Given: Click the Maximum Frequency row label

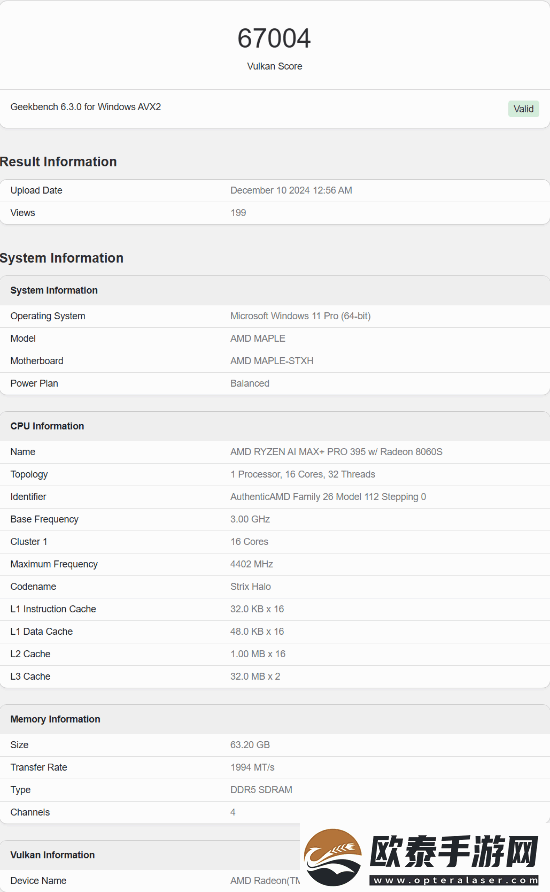Looking at the screenshot, I should coord(54,564).
